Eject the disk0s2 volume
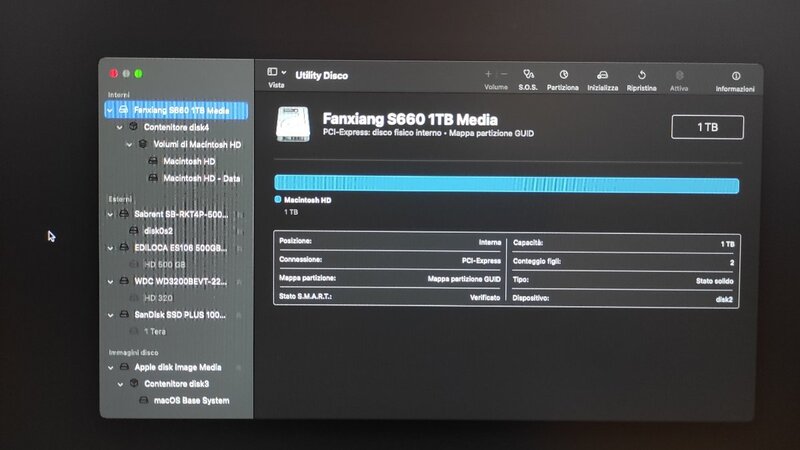The height and width of the screenshot is (450, 800). 240,232
